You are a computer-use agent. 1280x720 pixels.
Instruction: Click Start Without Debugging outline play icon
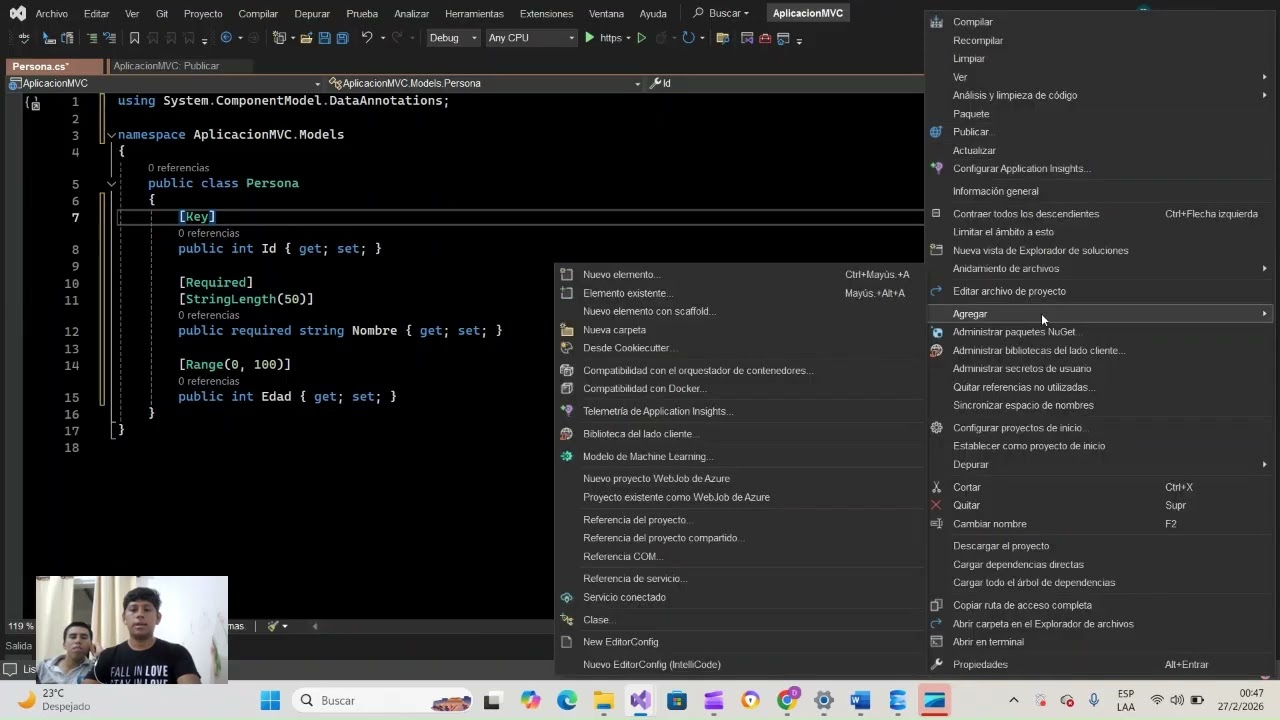(642, 38)
